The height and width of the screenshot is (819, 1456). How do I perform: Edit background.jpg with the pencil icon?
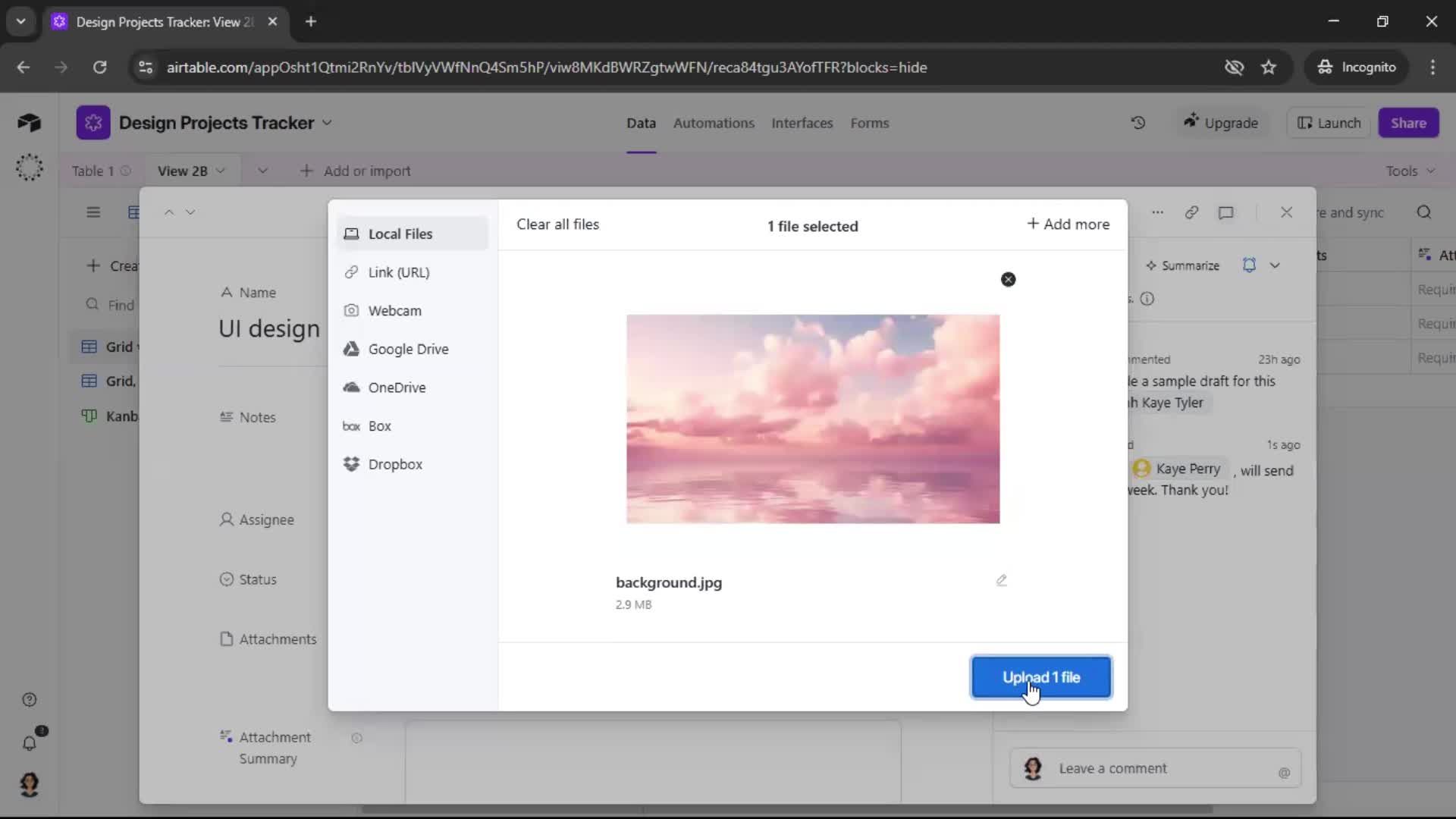[1001, 580]
